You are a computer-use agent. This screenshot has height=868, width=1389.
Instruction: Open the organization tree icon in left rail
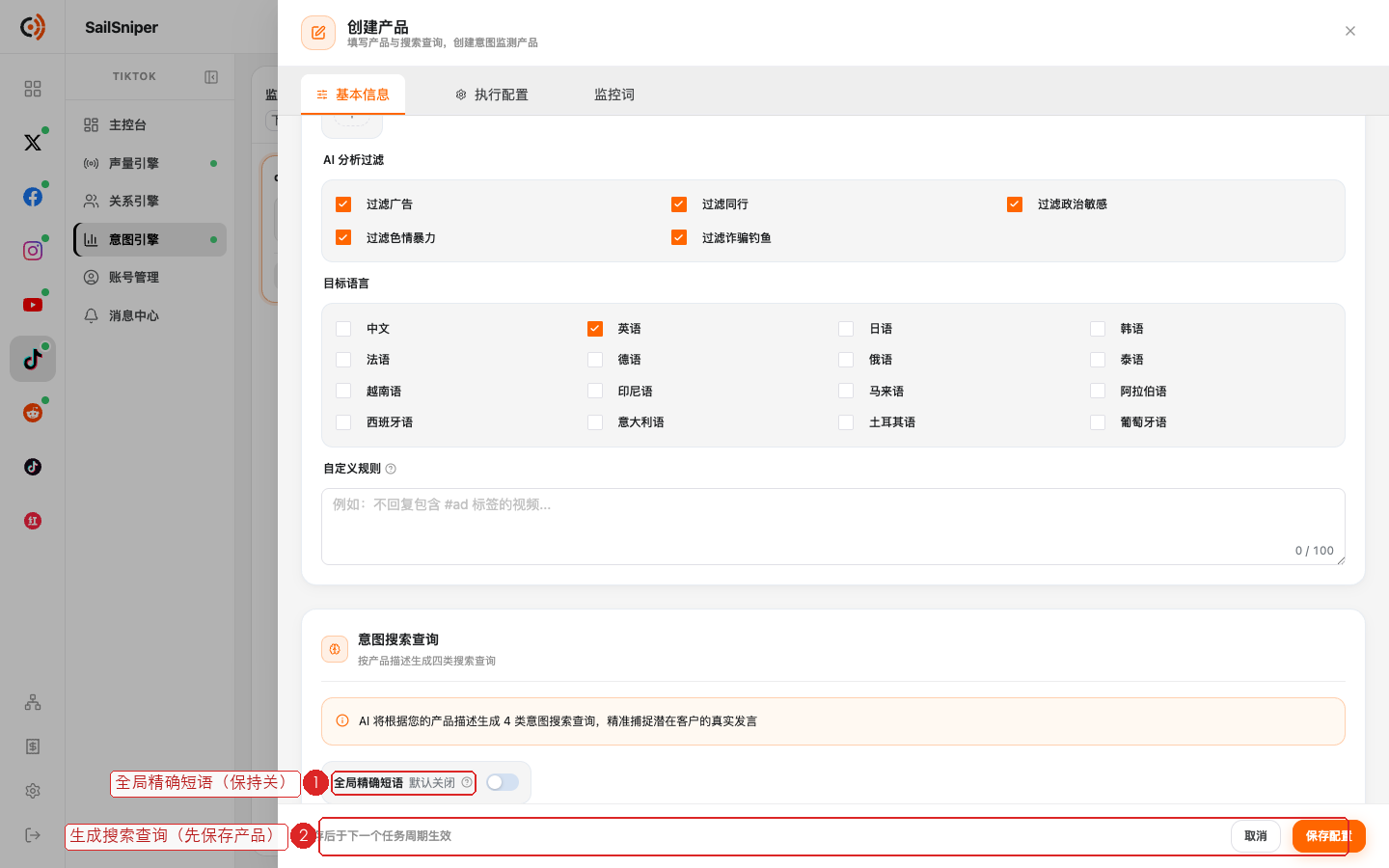[x=33, y=702]
